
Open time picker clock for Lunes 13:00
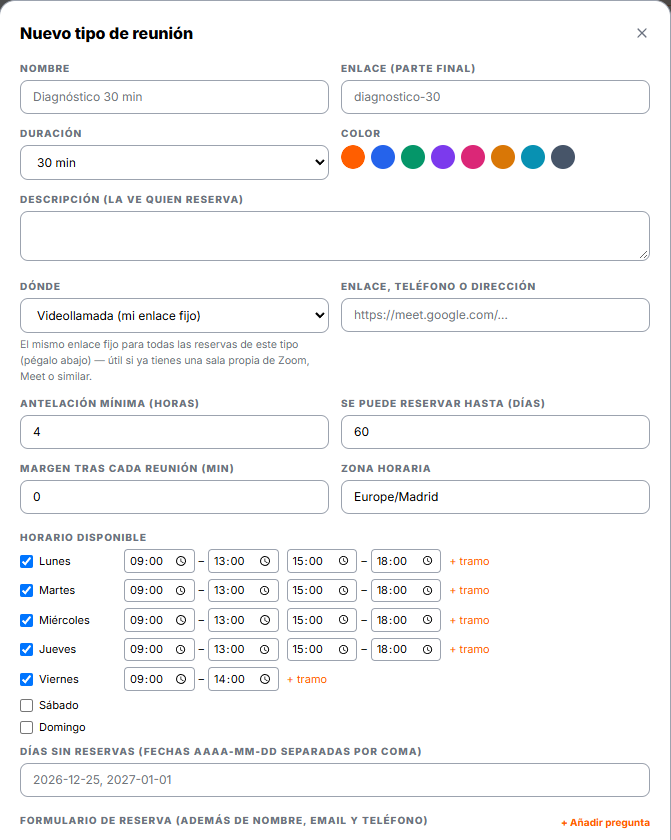pos(265,561)
